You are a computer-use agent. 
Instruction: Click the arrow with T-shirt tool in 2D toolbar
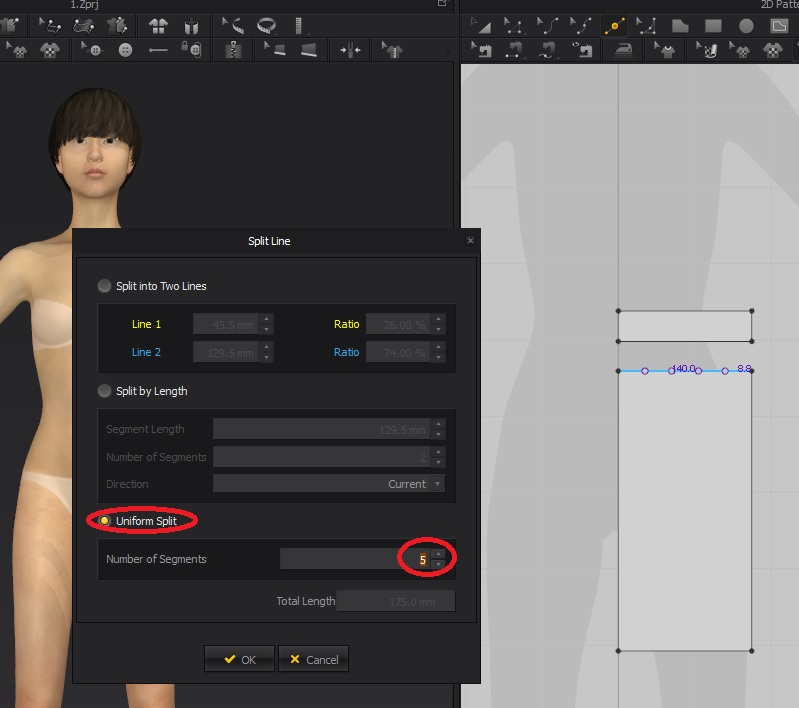click(x=664, y=49)
